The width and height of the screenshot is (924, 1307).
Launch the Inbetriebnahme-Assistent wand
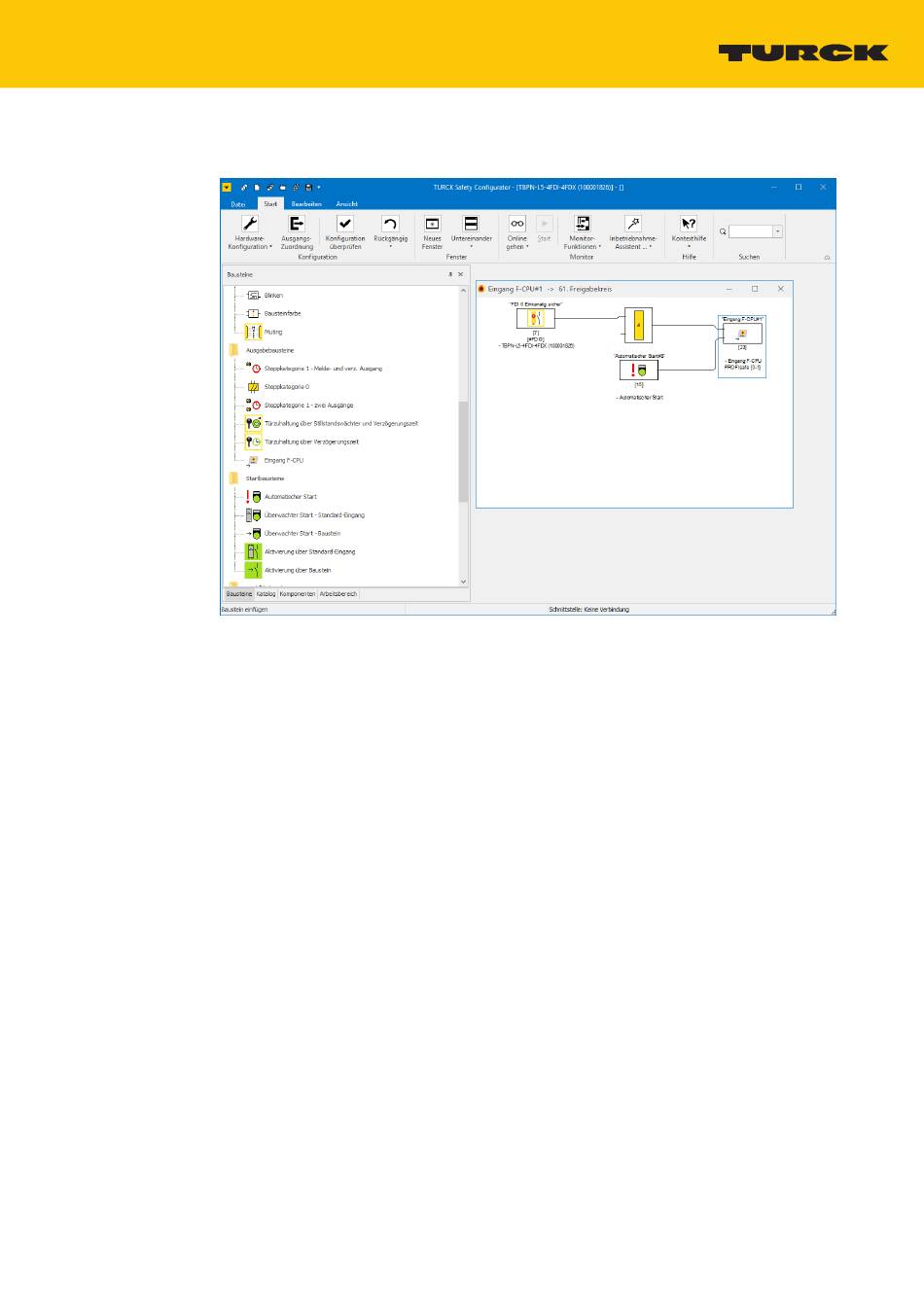(x=633, y=224)
